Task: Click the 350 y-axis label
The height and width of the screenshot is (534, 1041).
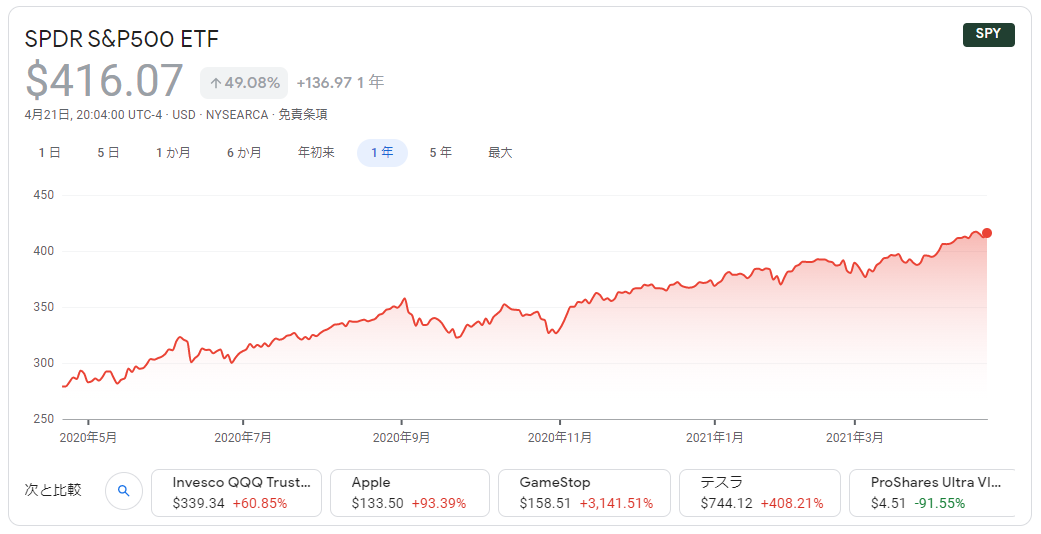Action: point(44,307)
